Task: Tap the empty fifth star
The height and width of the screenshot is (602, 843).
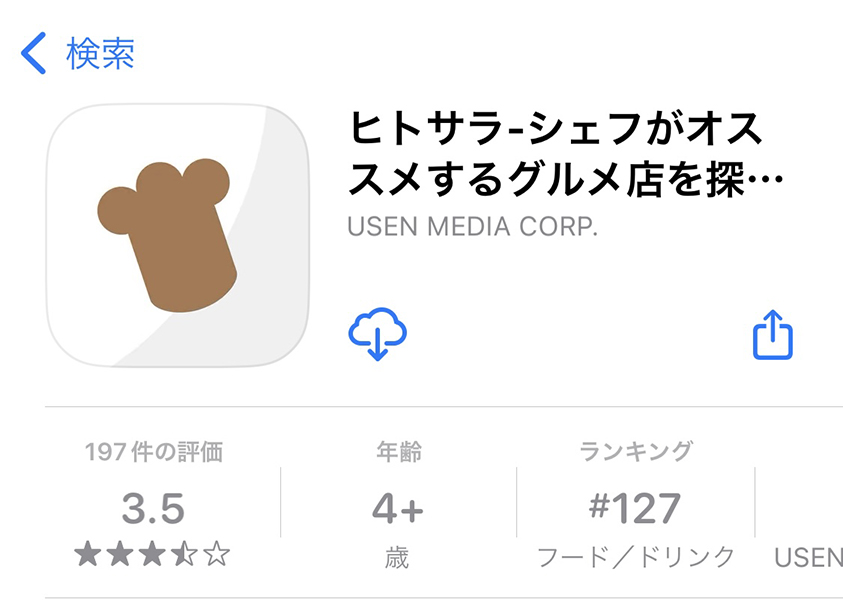Action: point(217,554)
